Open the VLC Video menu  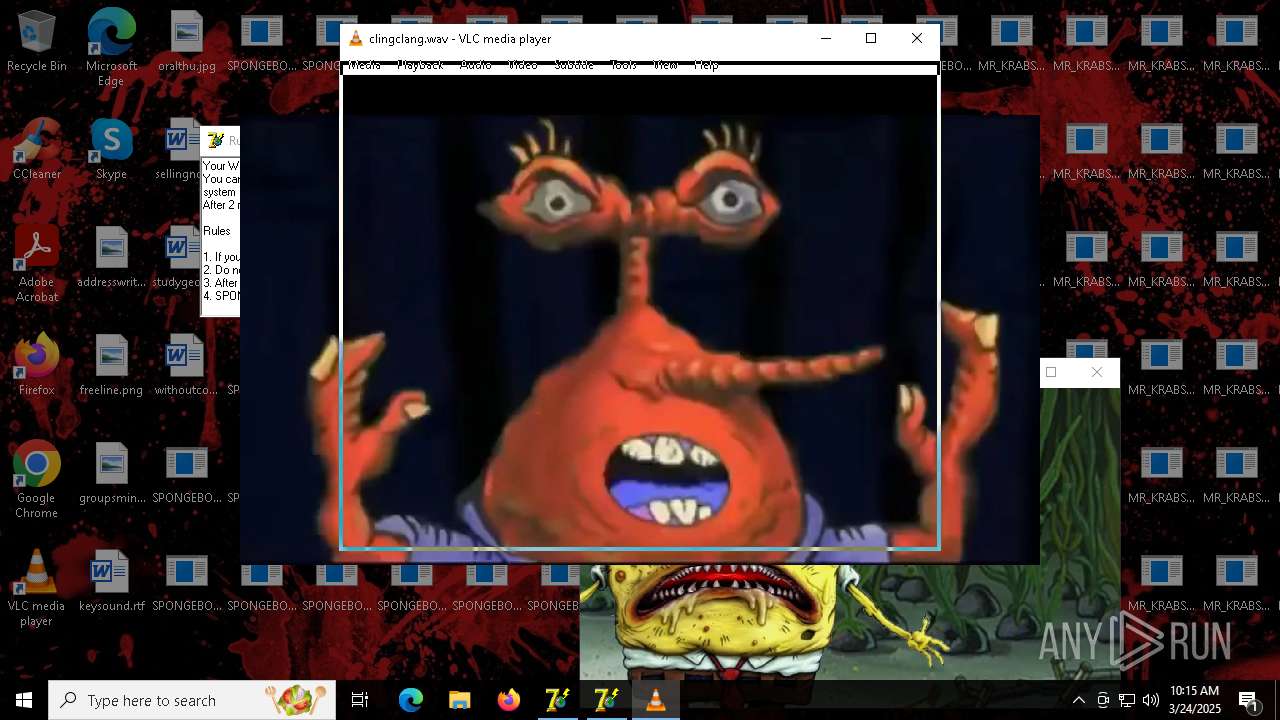point(523,65)
